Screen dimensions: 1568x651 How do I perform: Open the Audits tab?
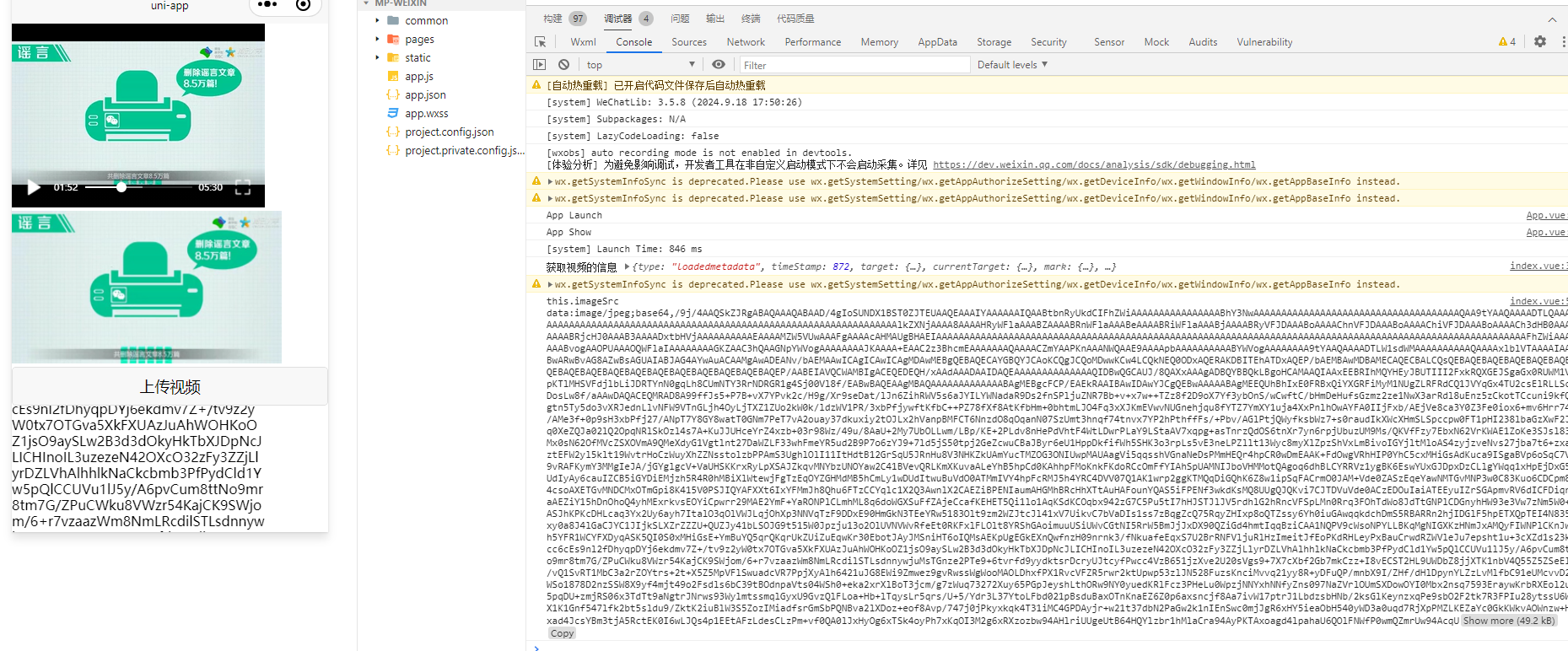1203,41
